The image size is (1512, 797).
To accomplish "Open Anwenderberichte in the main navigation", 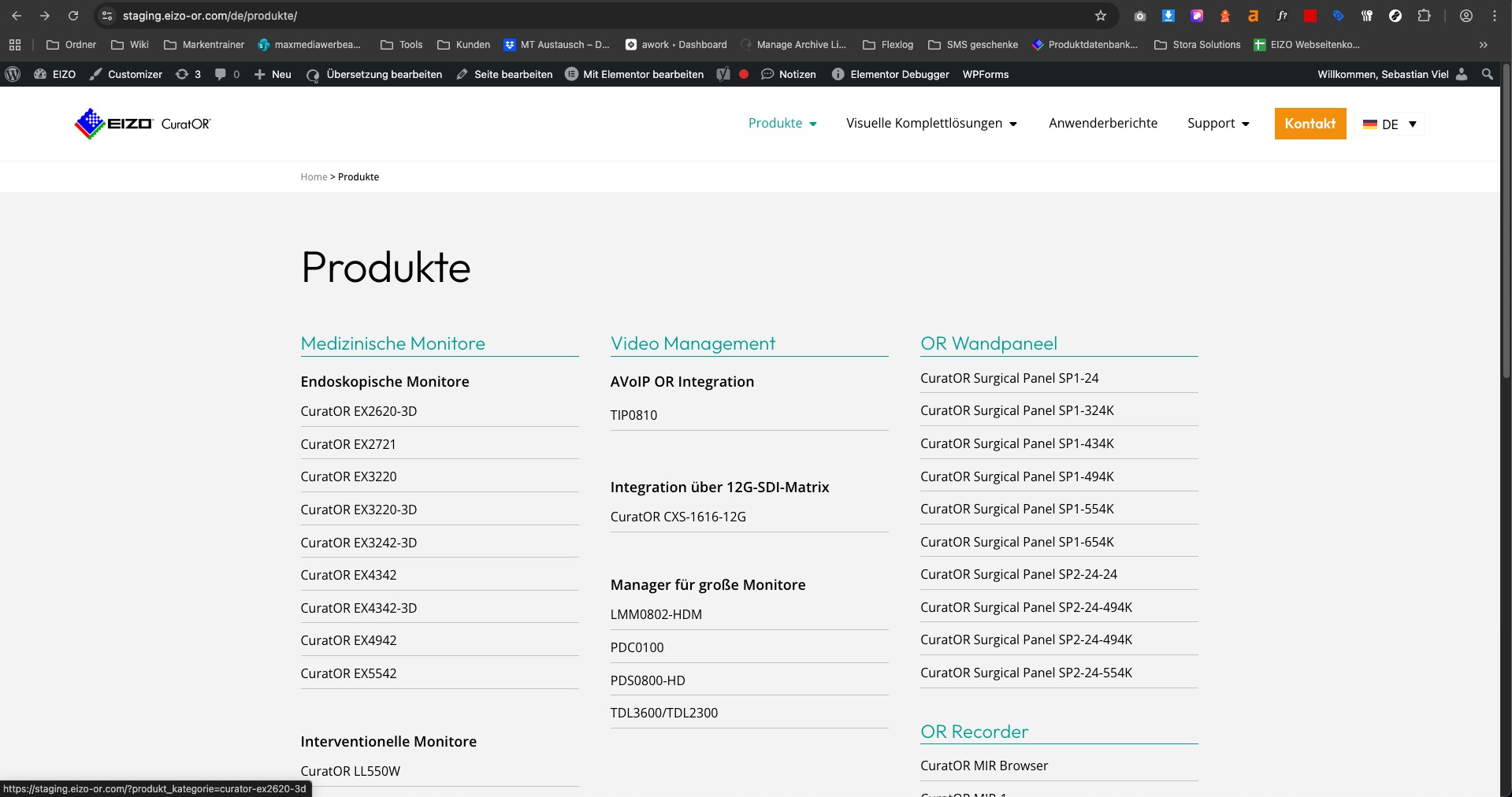I will click(1102, 123).
